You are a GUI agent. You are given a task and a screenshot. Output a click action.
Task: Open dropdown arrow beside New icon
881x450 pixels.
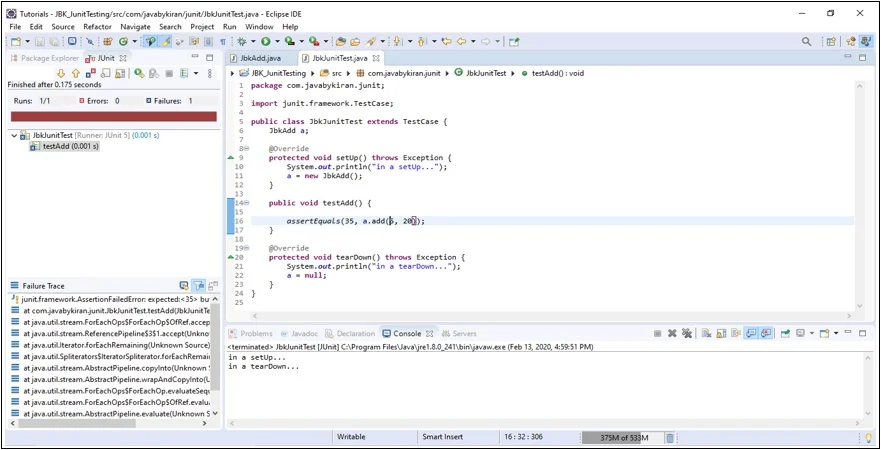[x=28, y=42]
